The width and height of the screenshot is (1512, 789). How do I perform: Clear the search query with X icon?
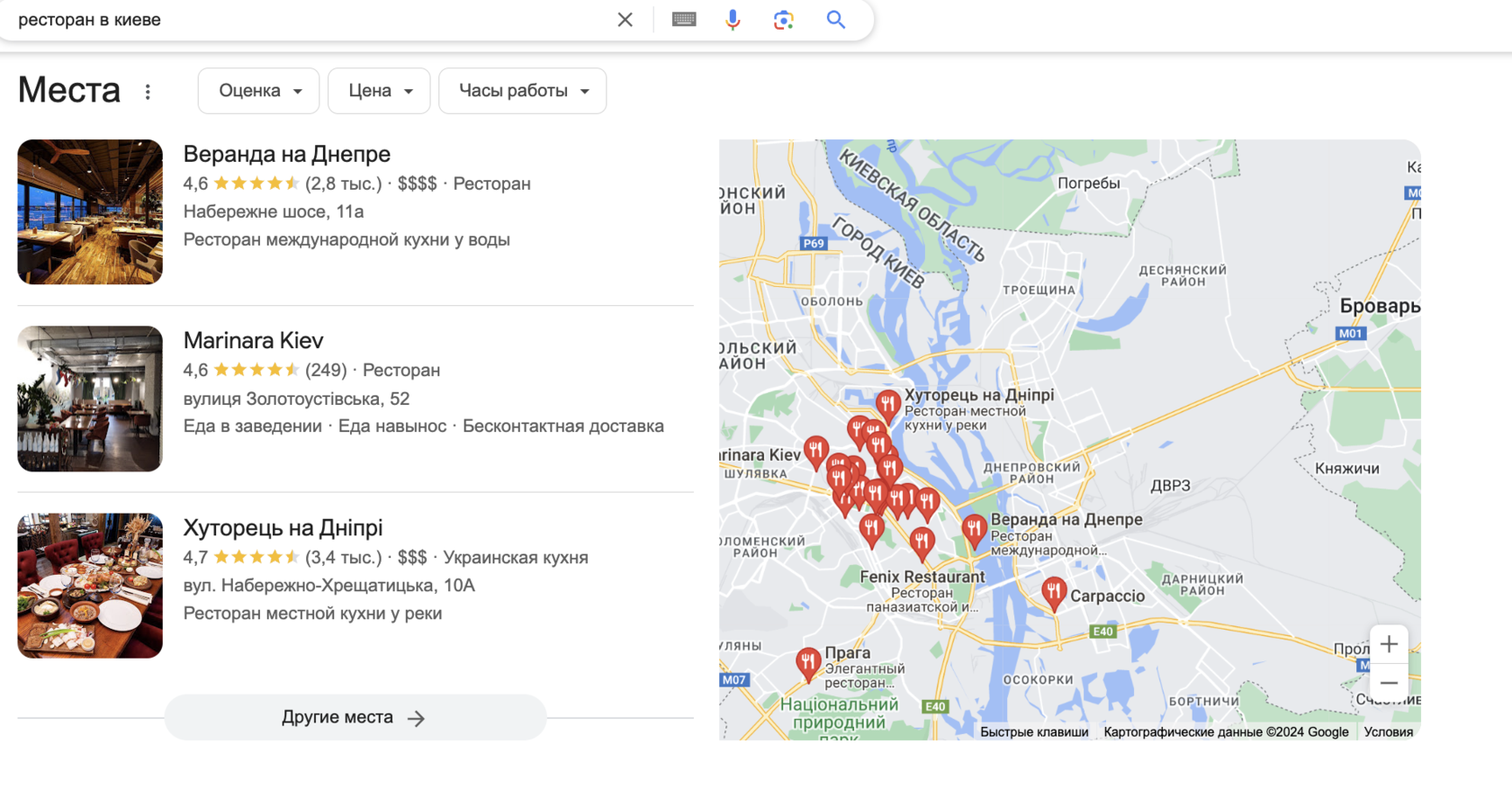tap(625, 20)
